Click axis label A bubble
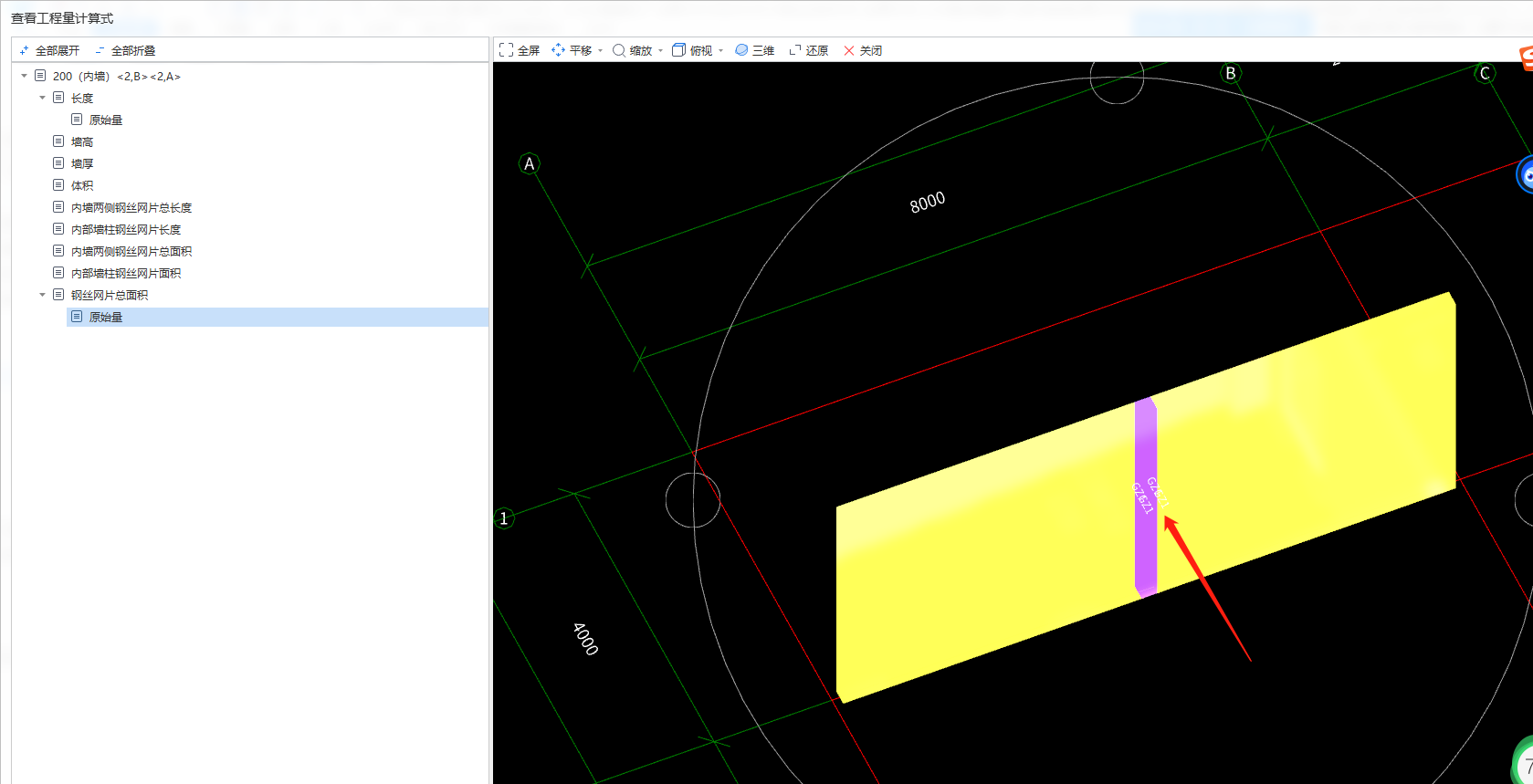Viewport: 1533px width, 784px height. [529, 163]
